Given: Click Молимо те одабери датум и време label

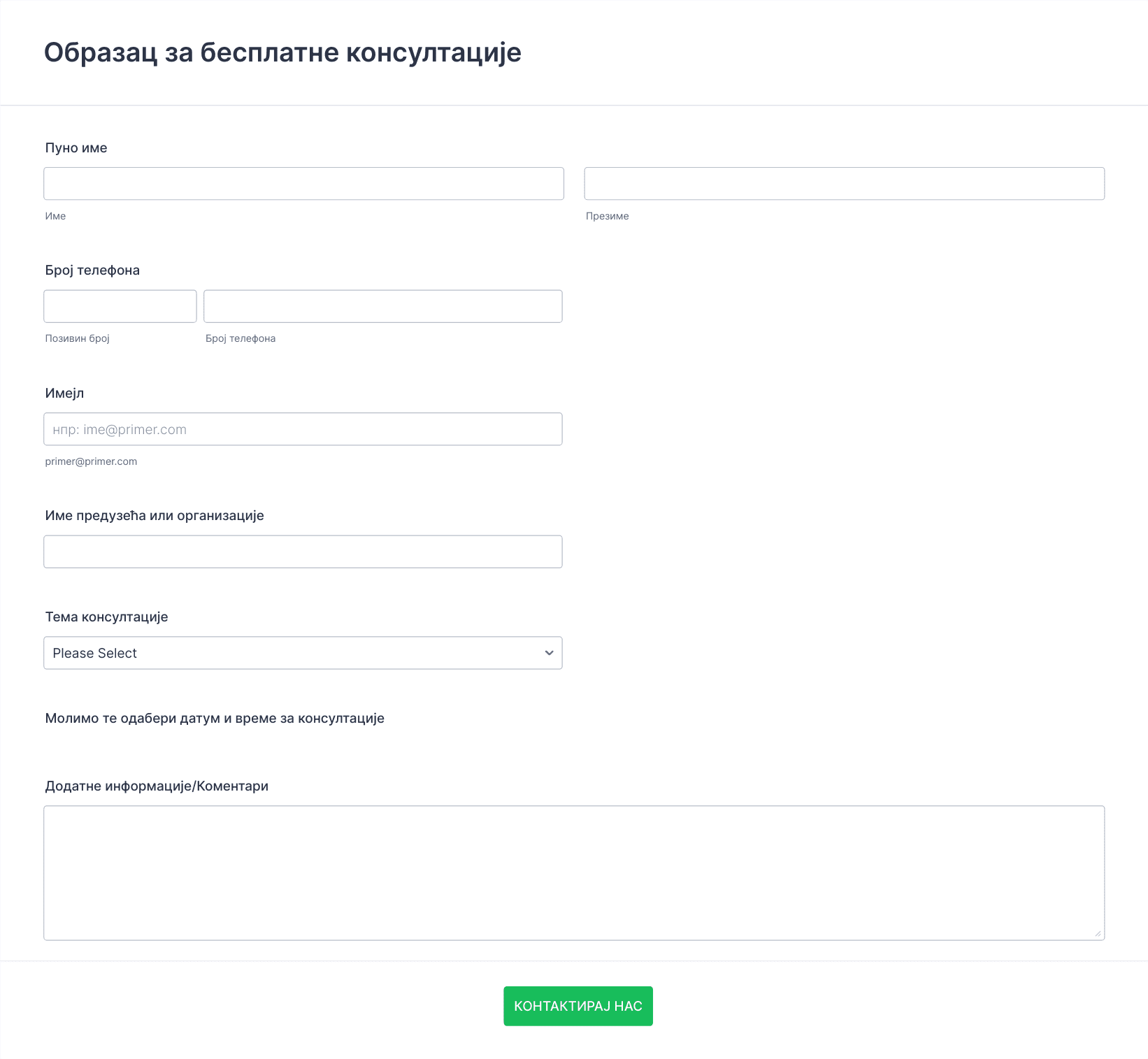Looking at the screenshot, I should (215, 719).
